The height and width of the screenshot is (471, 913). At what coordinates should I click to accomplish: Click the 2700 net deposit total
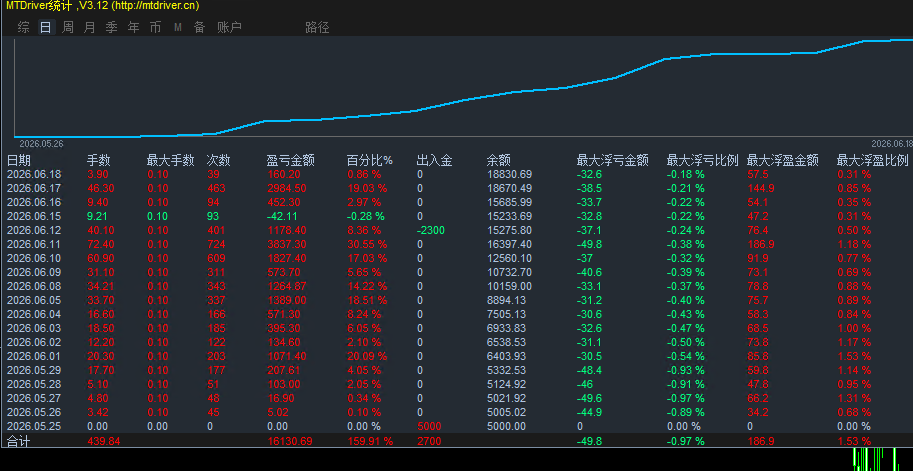[x=429, y=441]
